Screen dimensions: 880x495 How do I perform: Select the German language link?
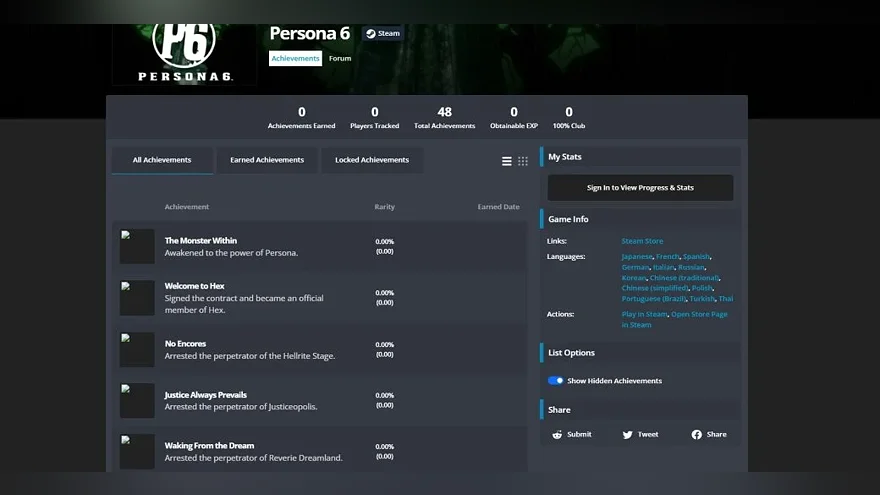(x=635, y=267)
